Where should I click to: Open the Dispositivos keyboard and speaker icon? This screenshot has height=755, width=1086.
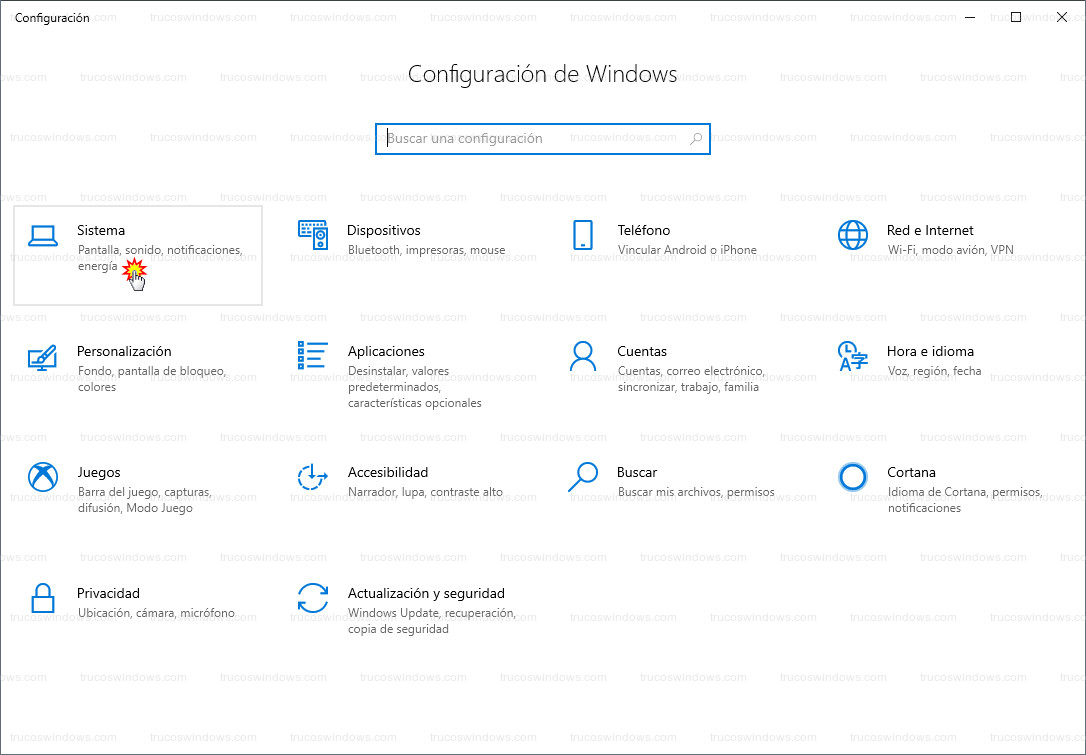click(x=313, y=236)
